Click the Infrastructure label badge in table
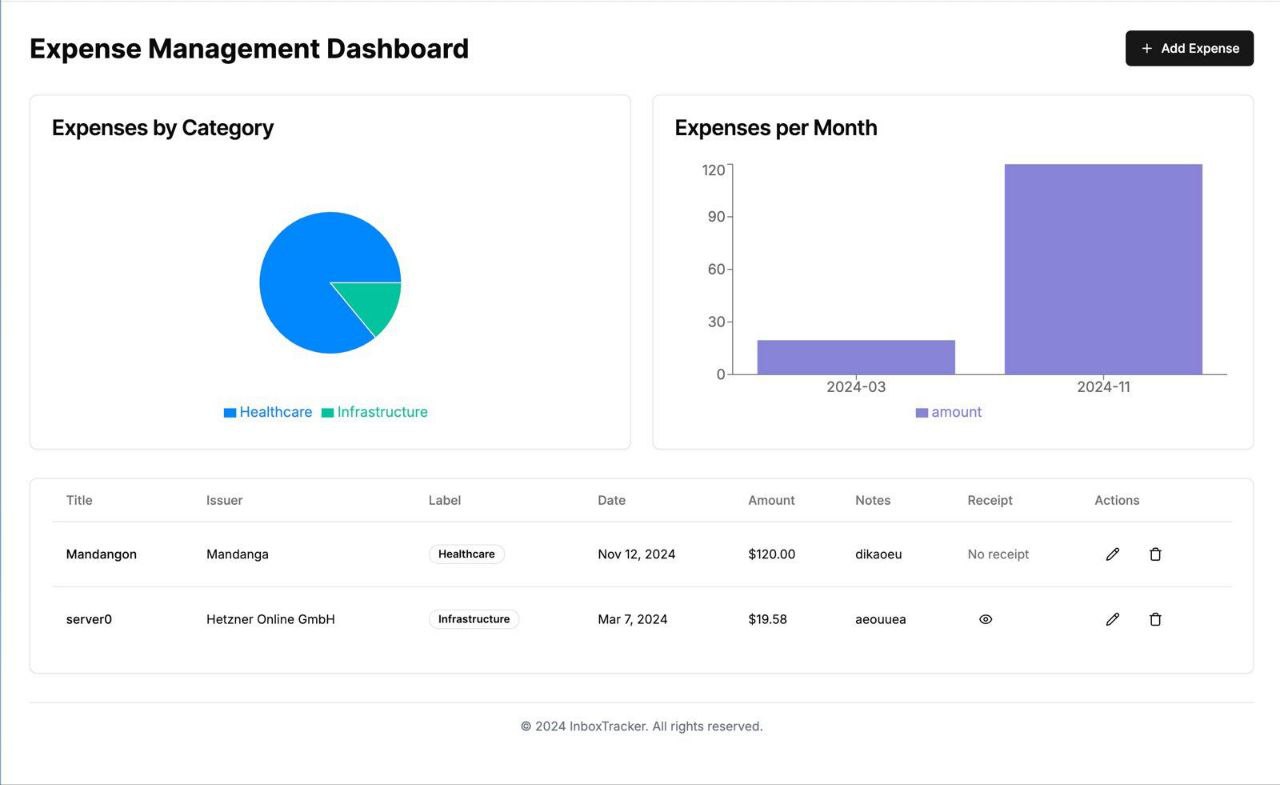Viewport: 1280px width, 785px height. [x=474, y=619]
